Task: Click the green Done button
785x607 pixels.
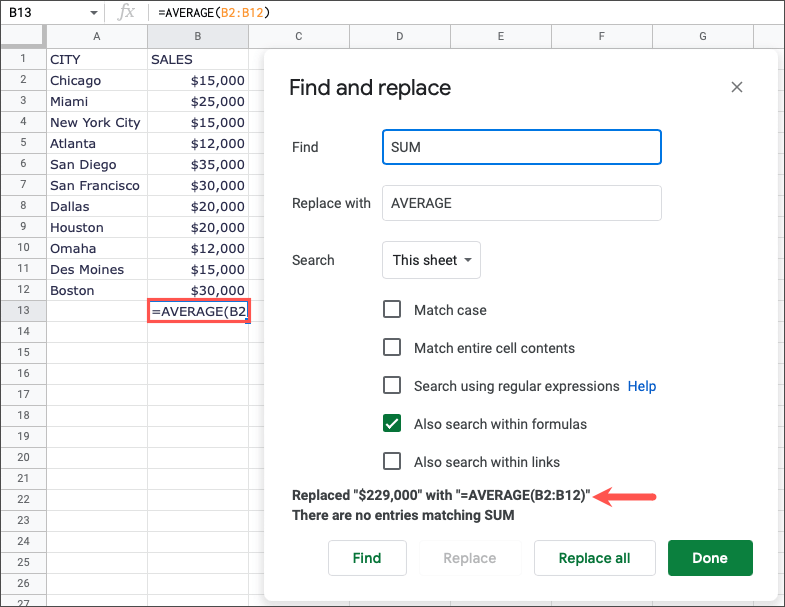Action: click(710, 558)
